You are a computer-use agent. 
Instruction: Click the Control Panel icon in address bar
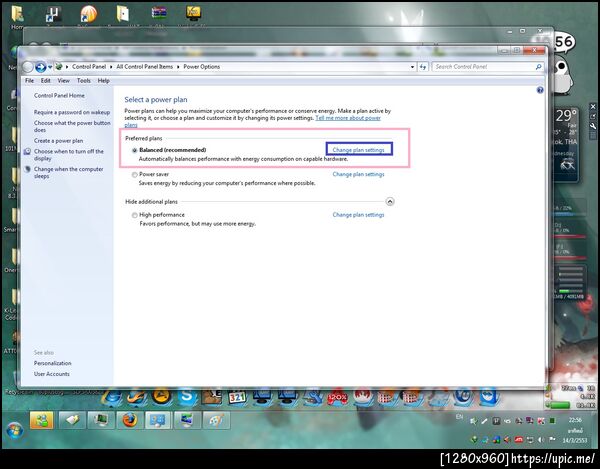pos(59,67)
